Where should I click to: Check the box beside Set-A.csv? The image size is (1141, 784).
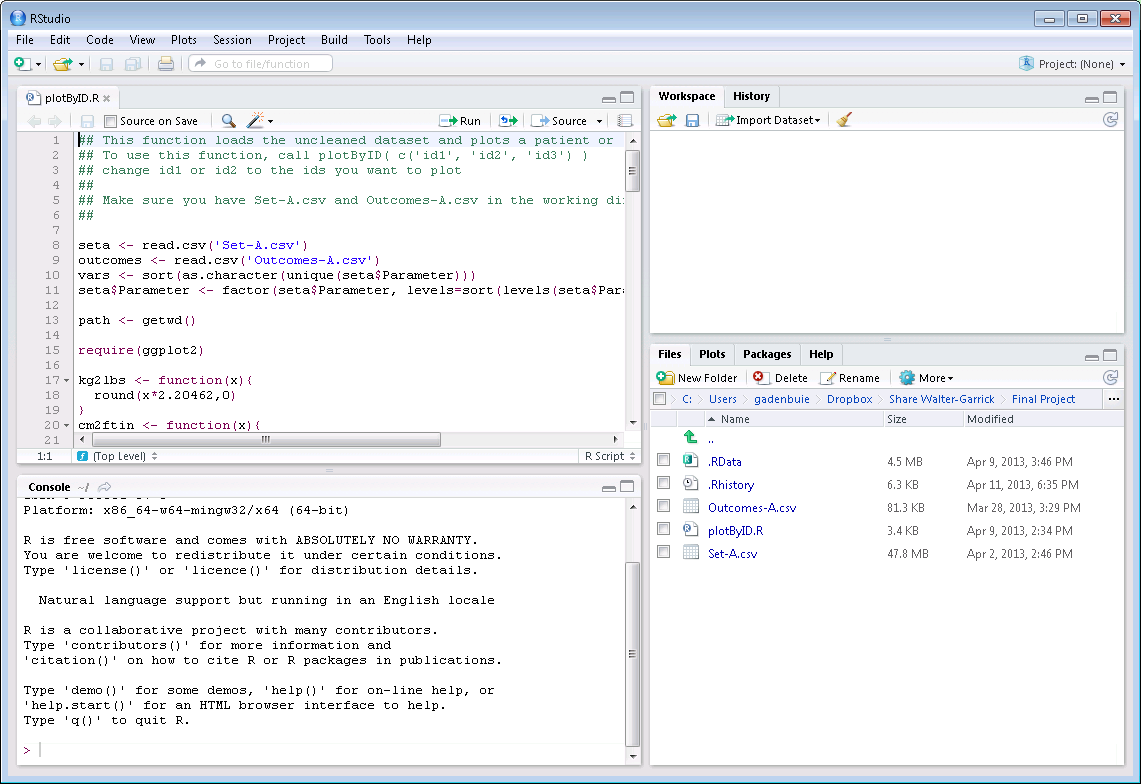click(x=664, y=553)
